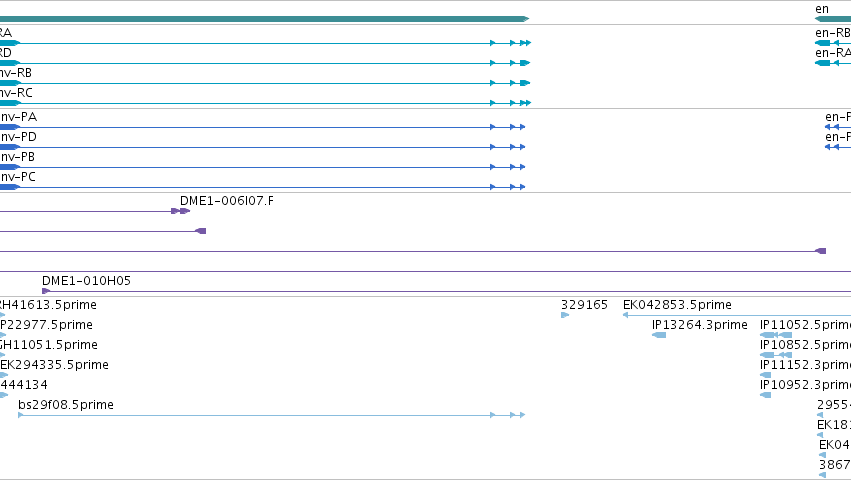Select the IP22977.5prime EST label
The height and width of the screenshot is (480, 851).
click(46, 325)
